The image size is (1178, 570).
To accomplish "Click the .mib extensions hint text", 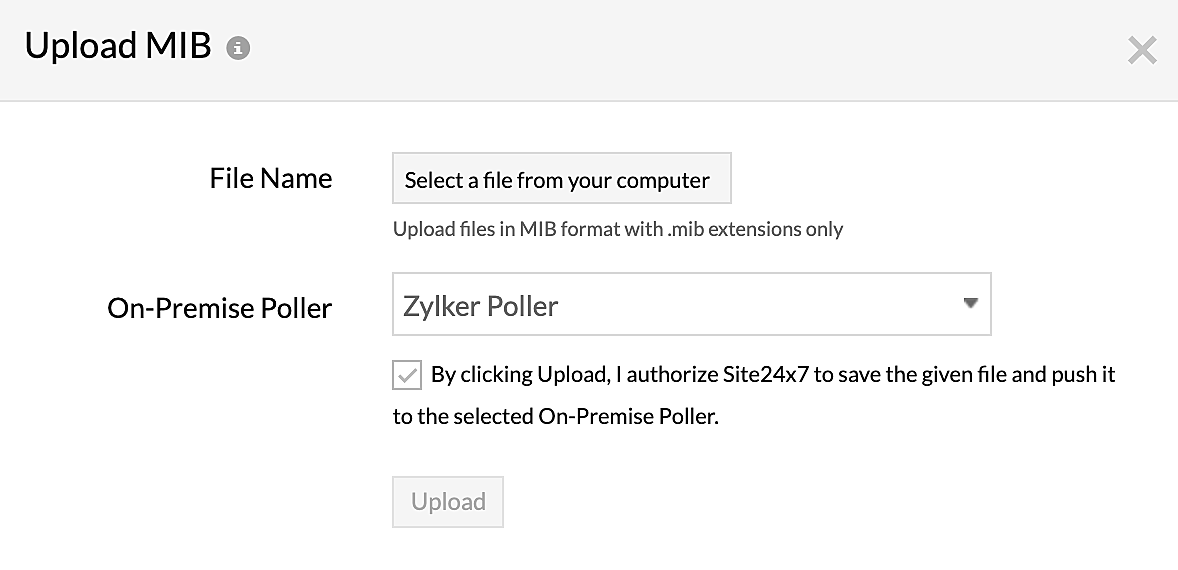I will point(755,229).
